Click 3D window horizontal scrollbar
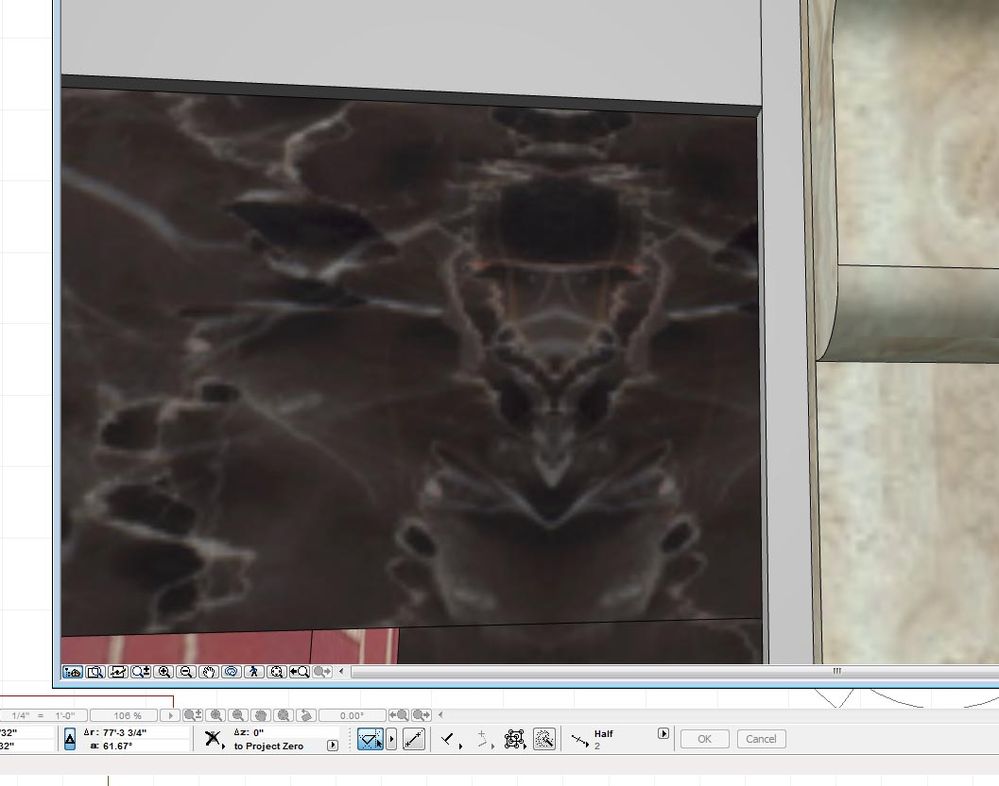The image size is (999, 786). 675,671
